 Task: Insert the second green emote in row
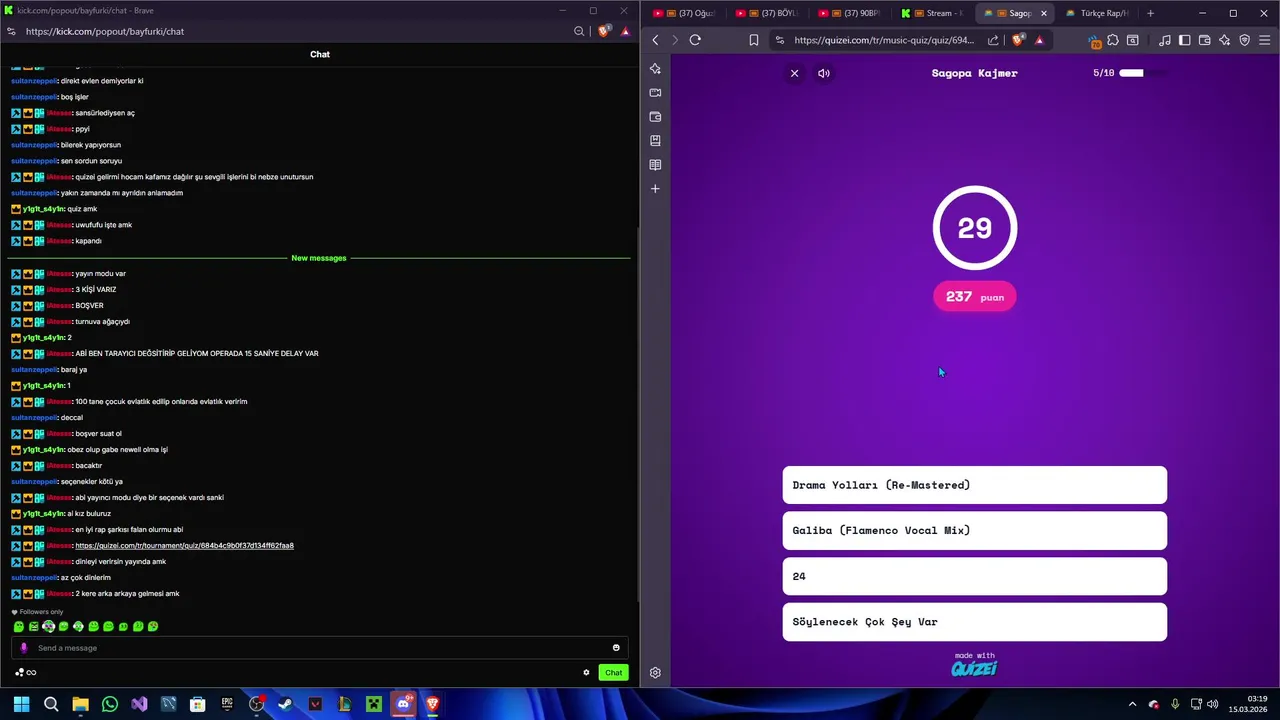click(x=34, y=627)
